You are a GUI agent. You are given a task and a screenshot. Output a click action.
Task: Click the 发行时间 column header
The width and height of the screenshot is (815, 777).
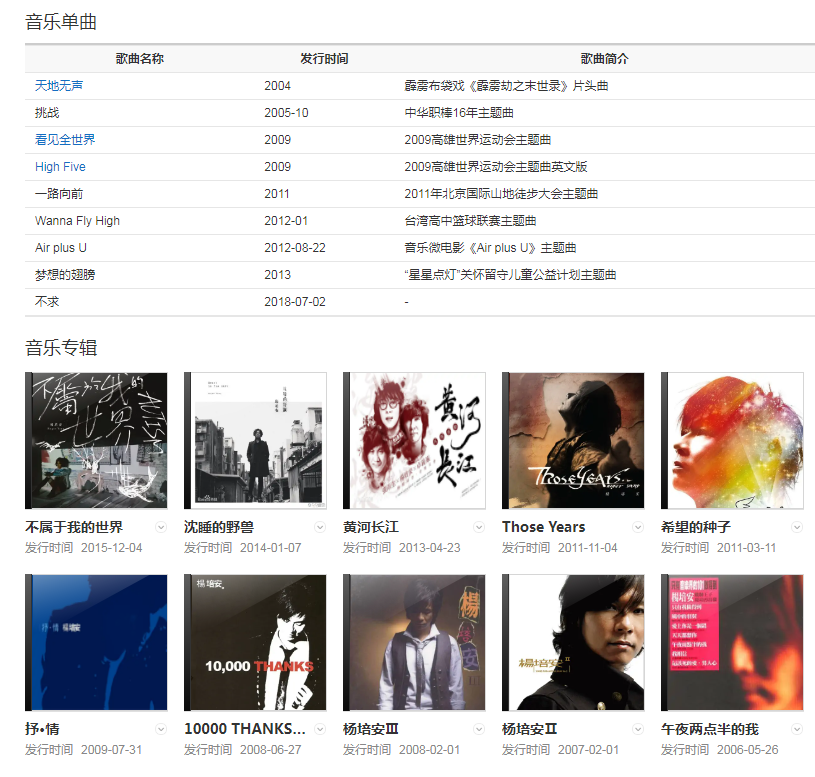tap(324, 59)
